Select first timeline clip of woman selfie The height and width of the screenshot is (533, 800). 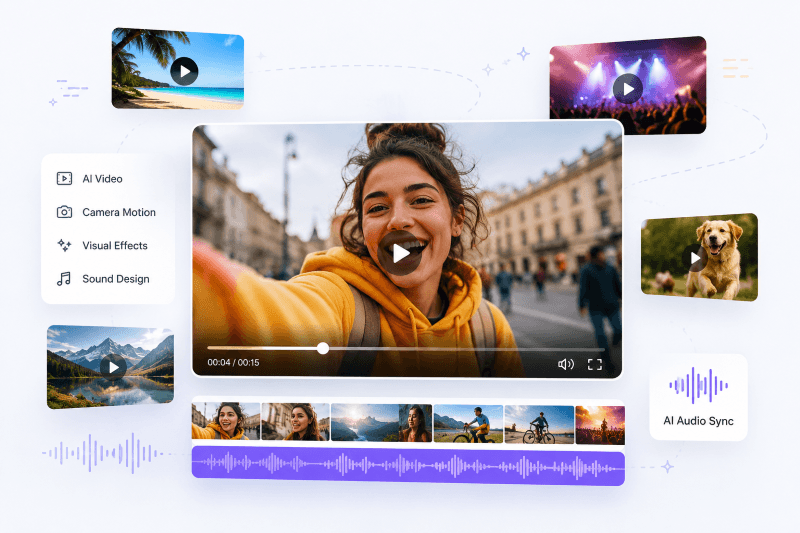[226, 421]
